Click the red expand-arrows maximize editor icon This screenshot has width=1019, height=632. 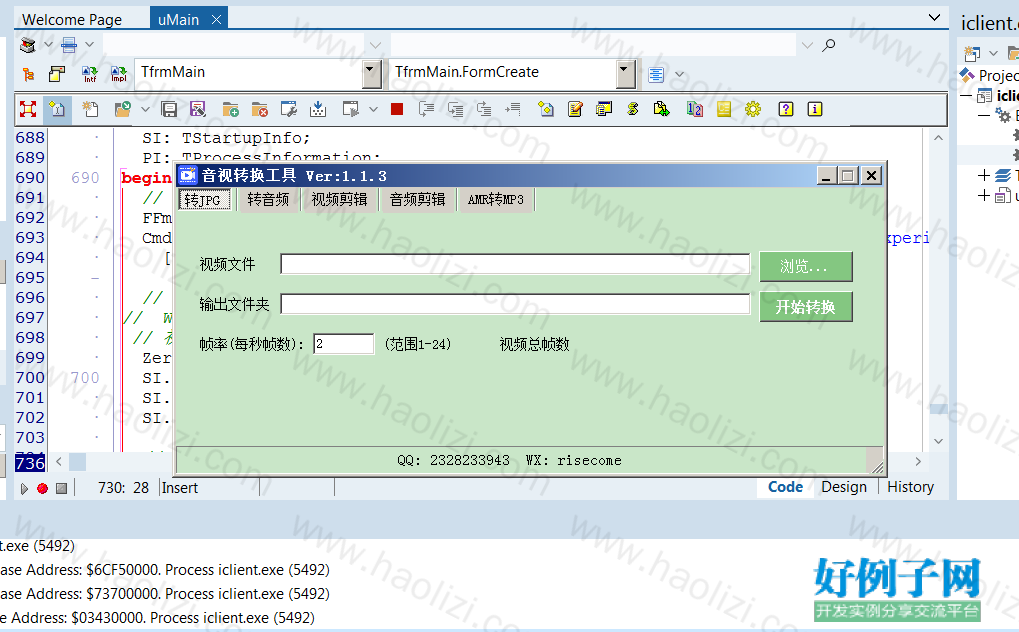click(28, 109)
